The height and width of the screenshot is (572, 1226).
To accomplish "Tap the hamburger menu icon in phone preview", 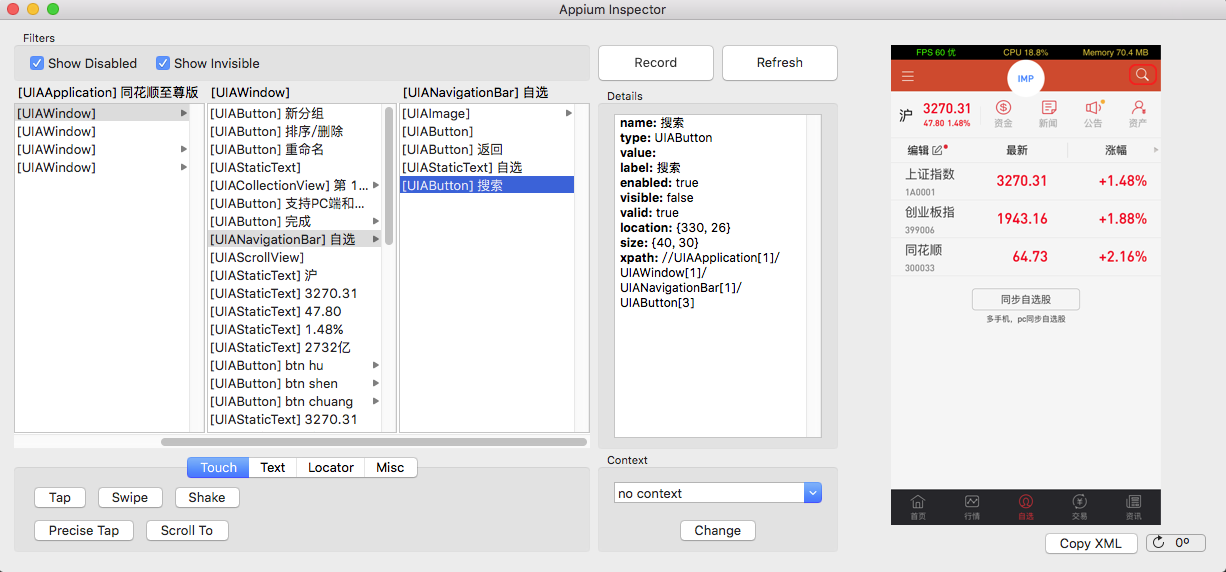I will (908, 76).
